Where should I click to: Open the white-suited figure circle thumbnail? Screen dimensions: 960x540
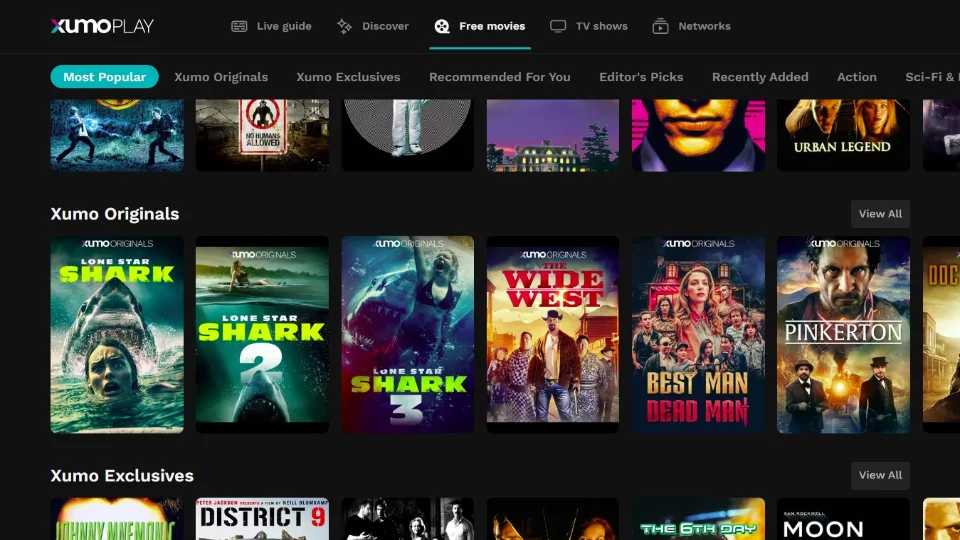click(408, 135)
